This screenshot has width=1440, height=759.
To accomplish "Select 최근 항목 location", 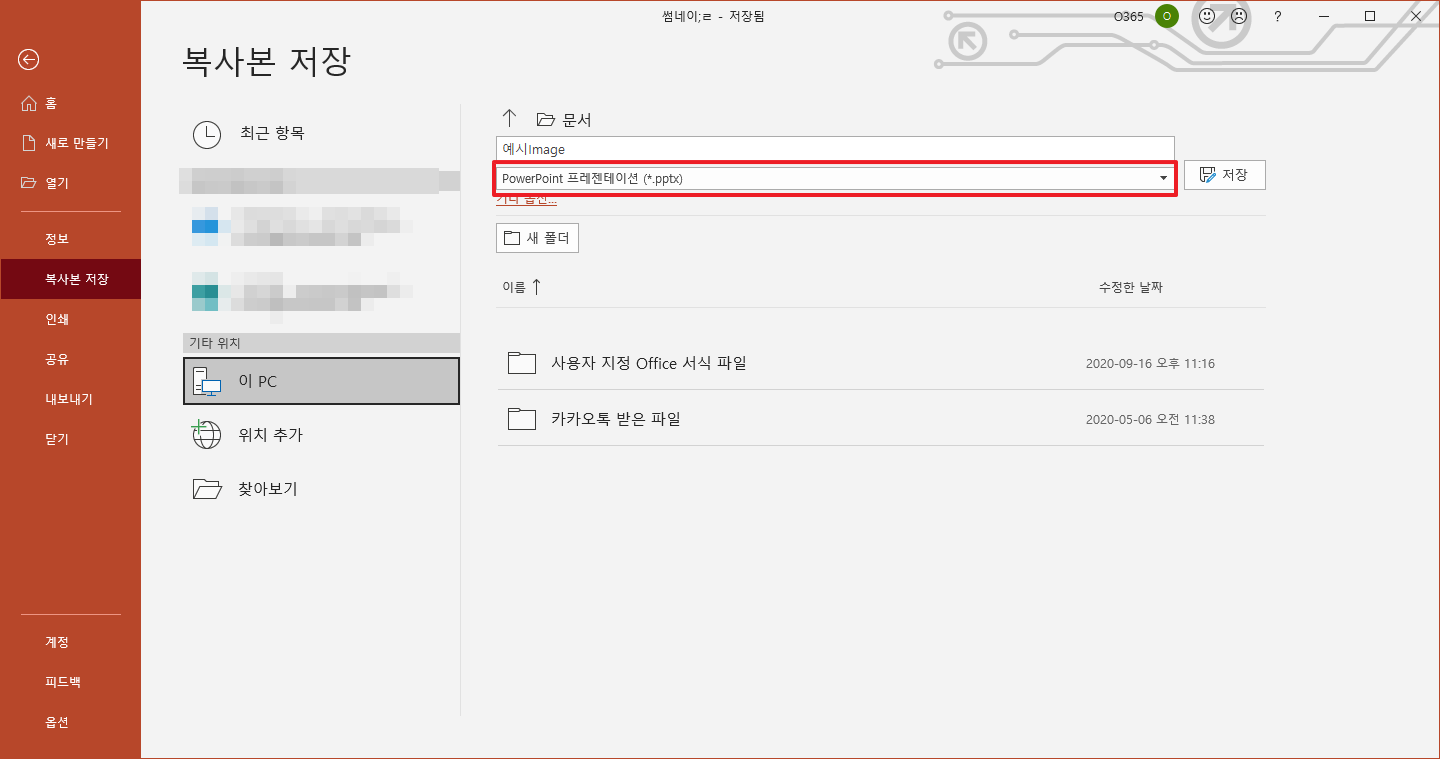I will [321, 133].
